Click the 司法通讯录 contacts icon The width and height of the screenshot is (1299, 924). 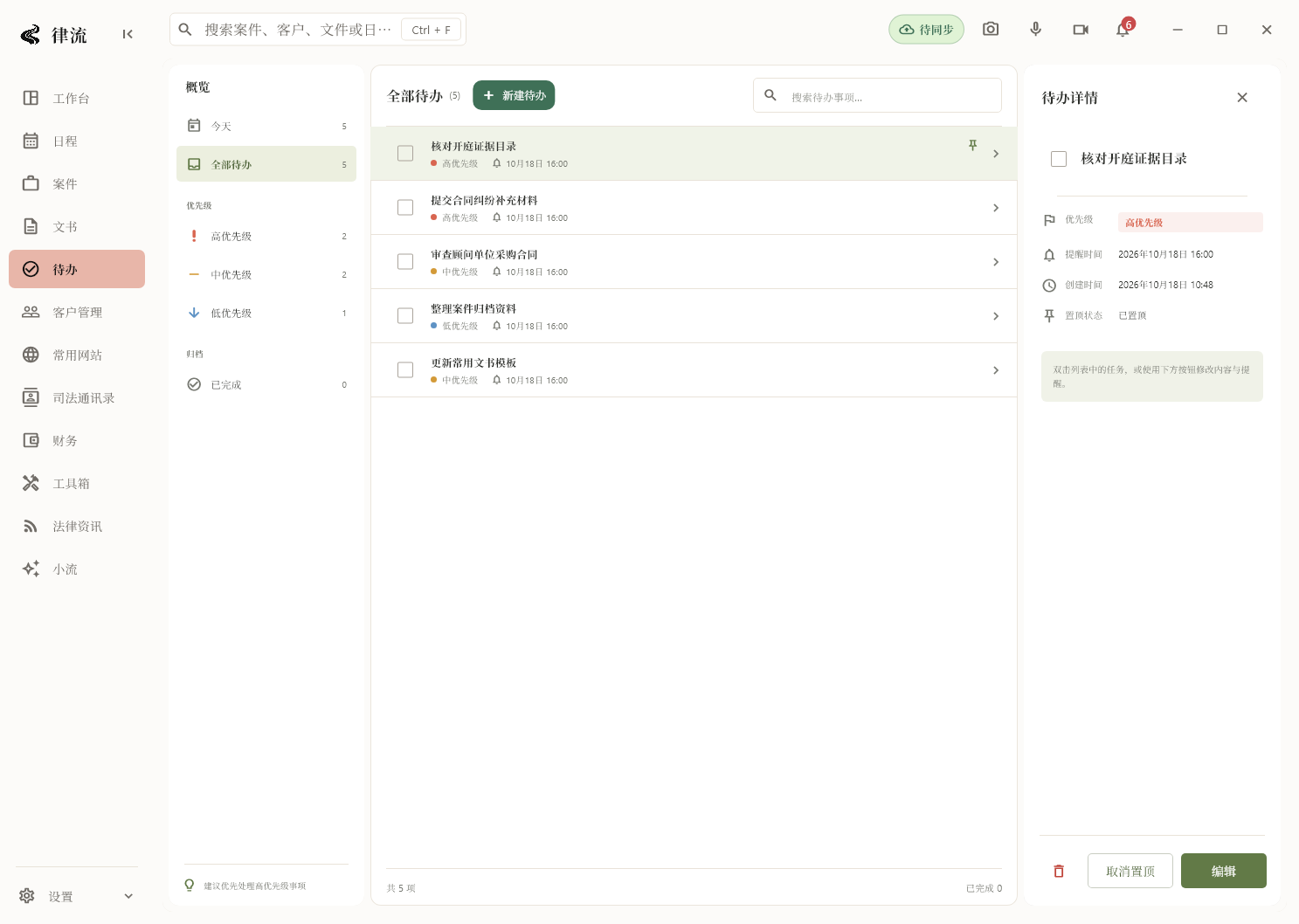[x=31, y=397]
